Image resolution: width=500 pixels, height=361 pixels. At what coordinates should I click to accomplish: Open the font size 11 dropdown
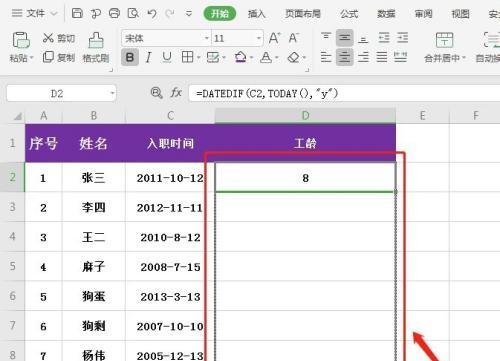[259, 38]
